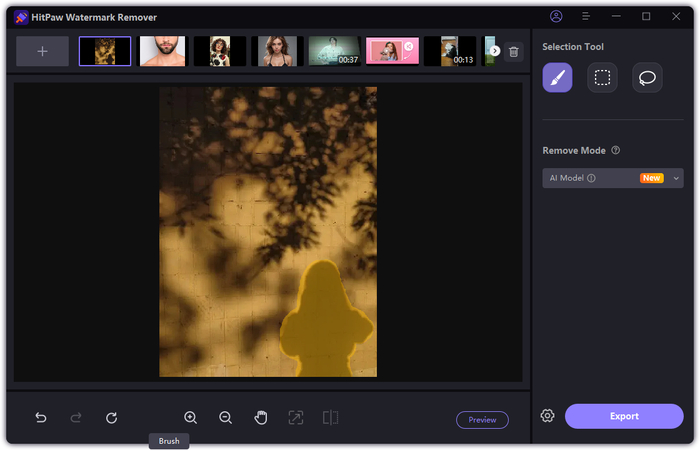Image resolution: width=700 pixels, height=450 pixels.
Task: Open the hamburger menu in title bar
Action: tap(585, 17)
